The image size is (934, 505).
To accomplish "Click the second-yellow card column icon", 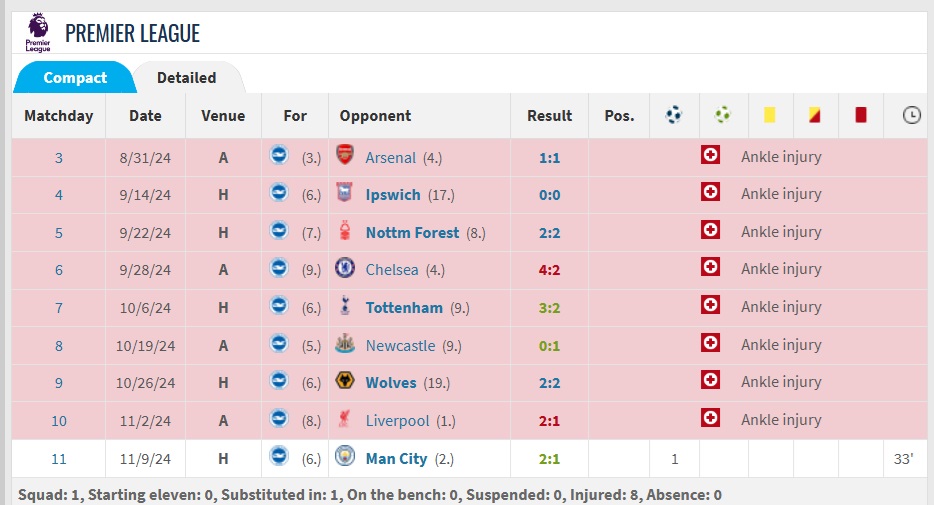I will pyautogui.click(x=814, y=114).
